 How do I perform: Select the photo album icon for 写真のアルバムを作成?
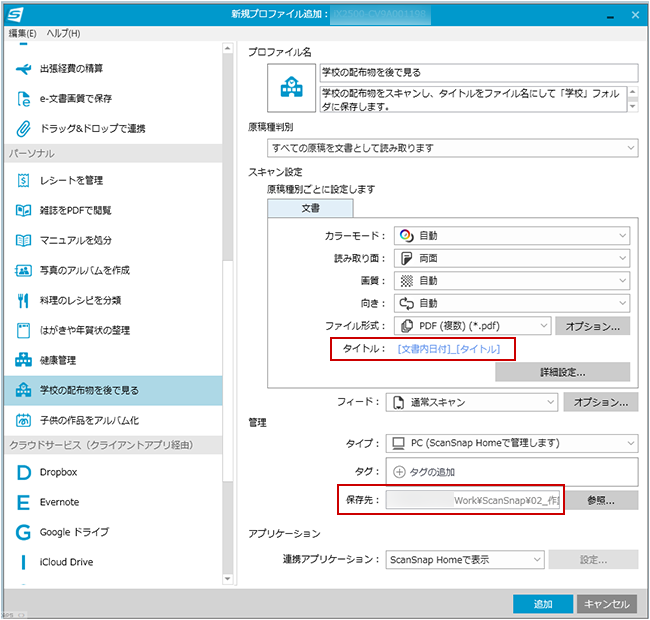click(23, 270)
